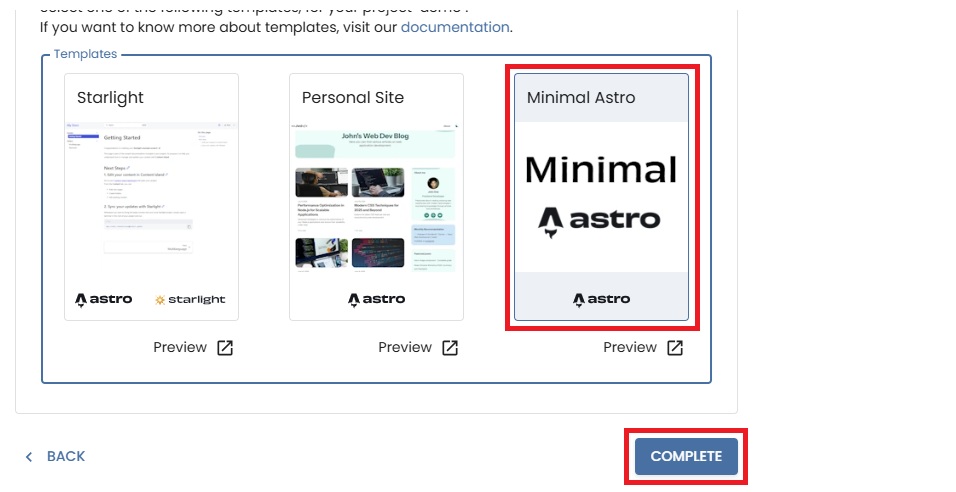Click the "Starlight" card title
Viewport: 956px width, 492px height.
point(110,98)
